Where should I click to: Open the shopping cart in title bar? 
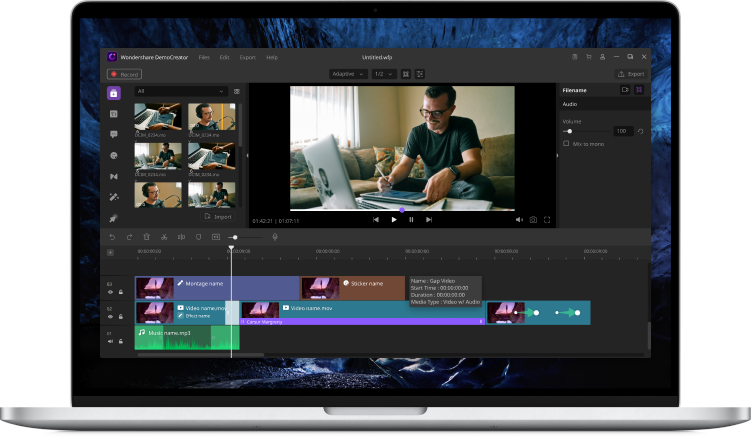589,57
